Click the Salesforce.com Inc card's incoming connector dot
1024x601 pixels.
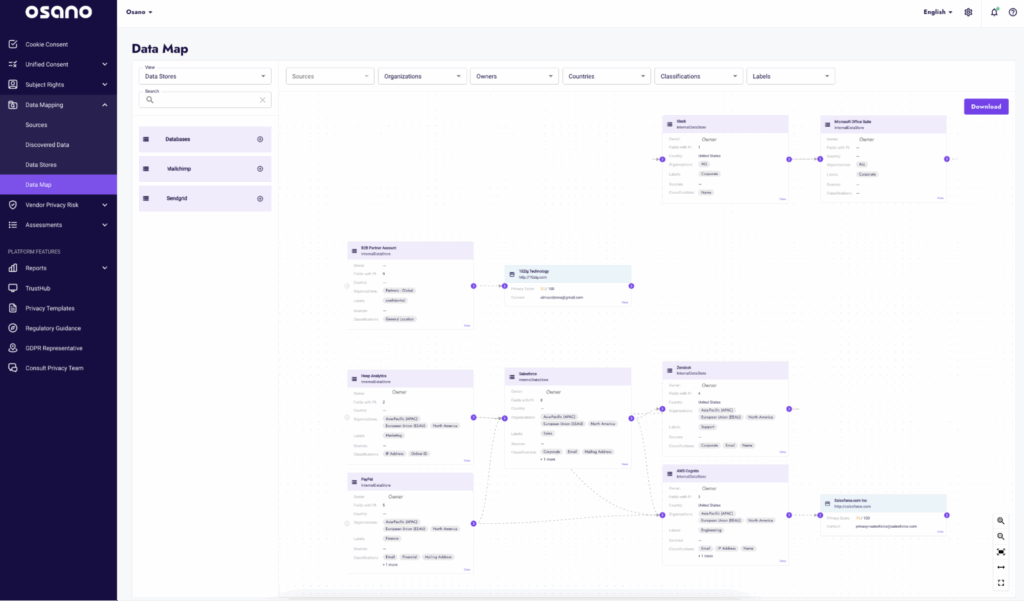coord(820,515)
